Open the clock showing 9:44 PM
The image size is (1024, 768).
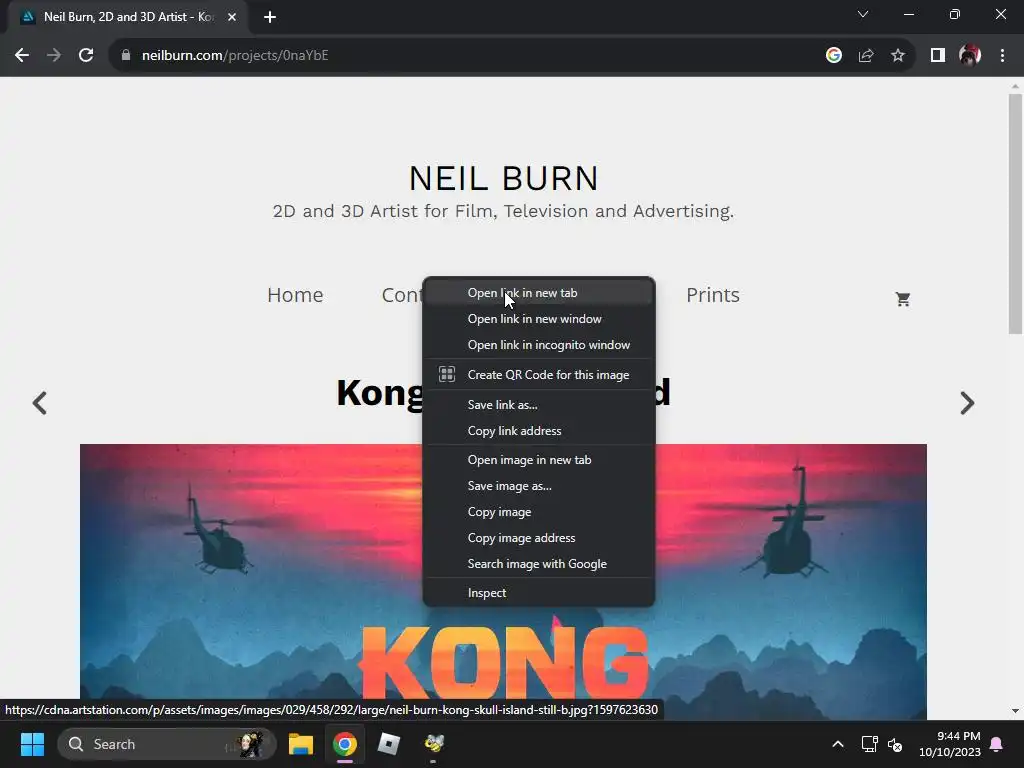point(950,744)
